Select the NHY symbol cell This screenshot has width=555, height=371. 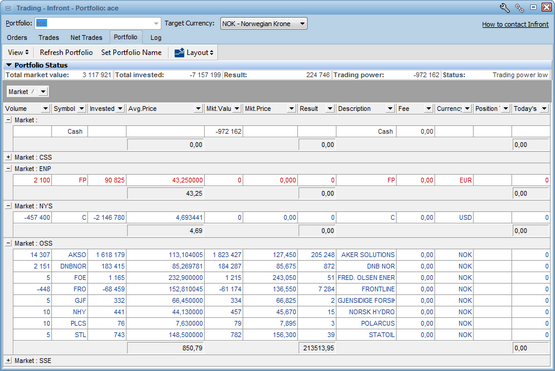tap(69, 312)
